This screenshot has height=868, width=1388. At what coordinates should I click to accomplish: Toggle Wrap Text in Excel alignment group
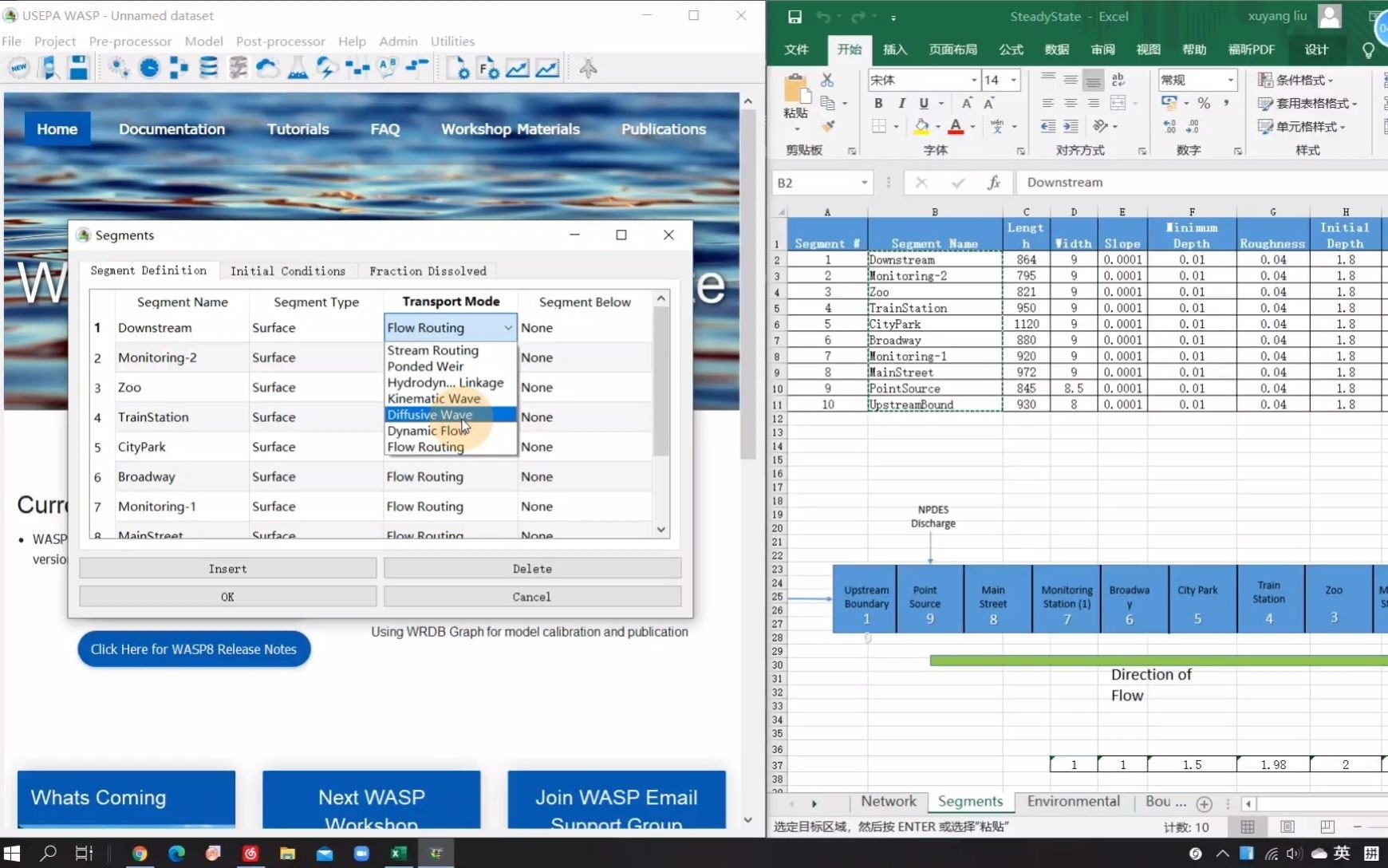(x=1118, y=80)
